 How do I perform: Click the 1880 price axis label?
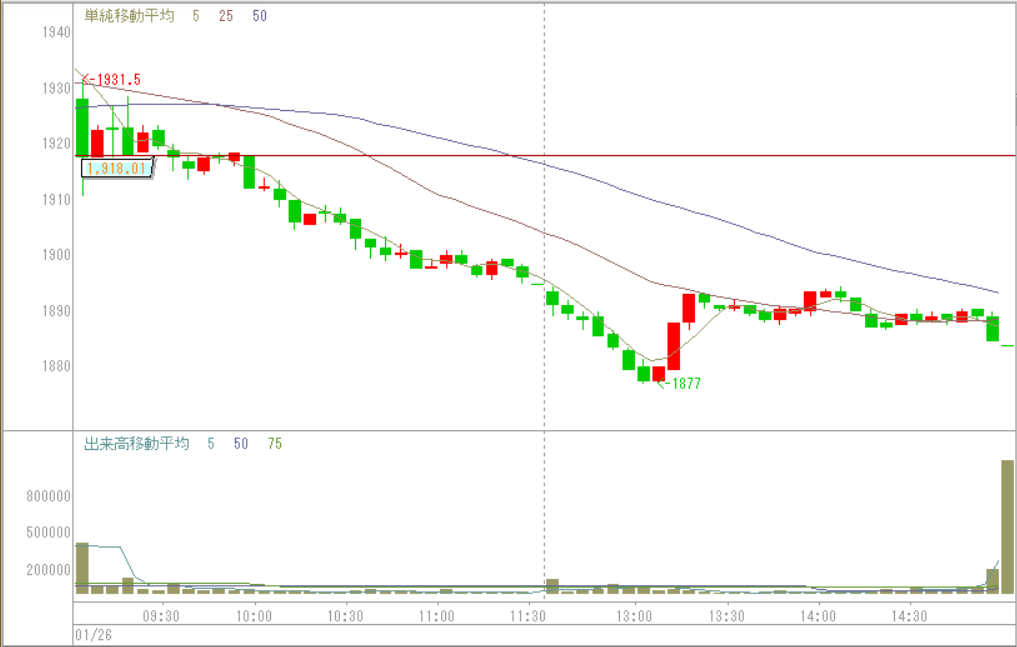coord(56,366)
